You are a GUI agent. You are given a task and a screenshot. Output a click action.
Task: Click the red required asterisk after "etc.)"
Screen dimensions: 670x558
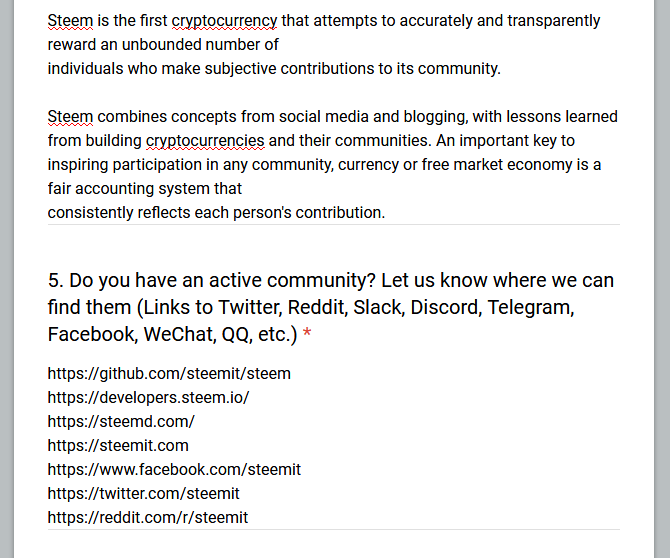point(307,333)
